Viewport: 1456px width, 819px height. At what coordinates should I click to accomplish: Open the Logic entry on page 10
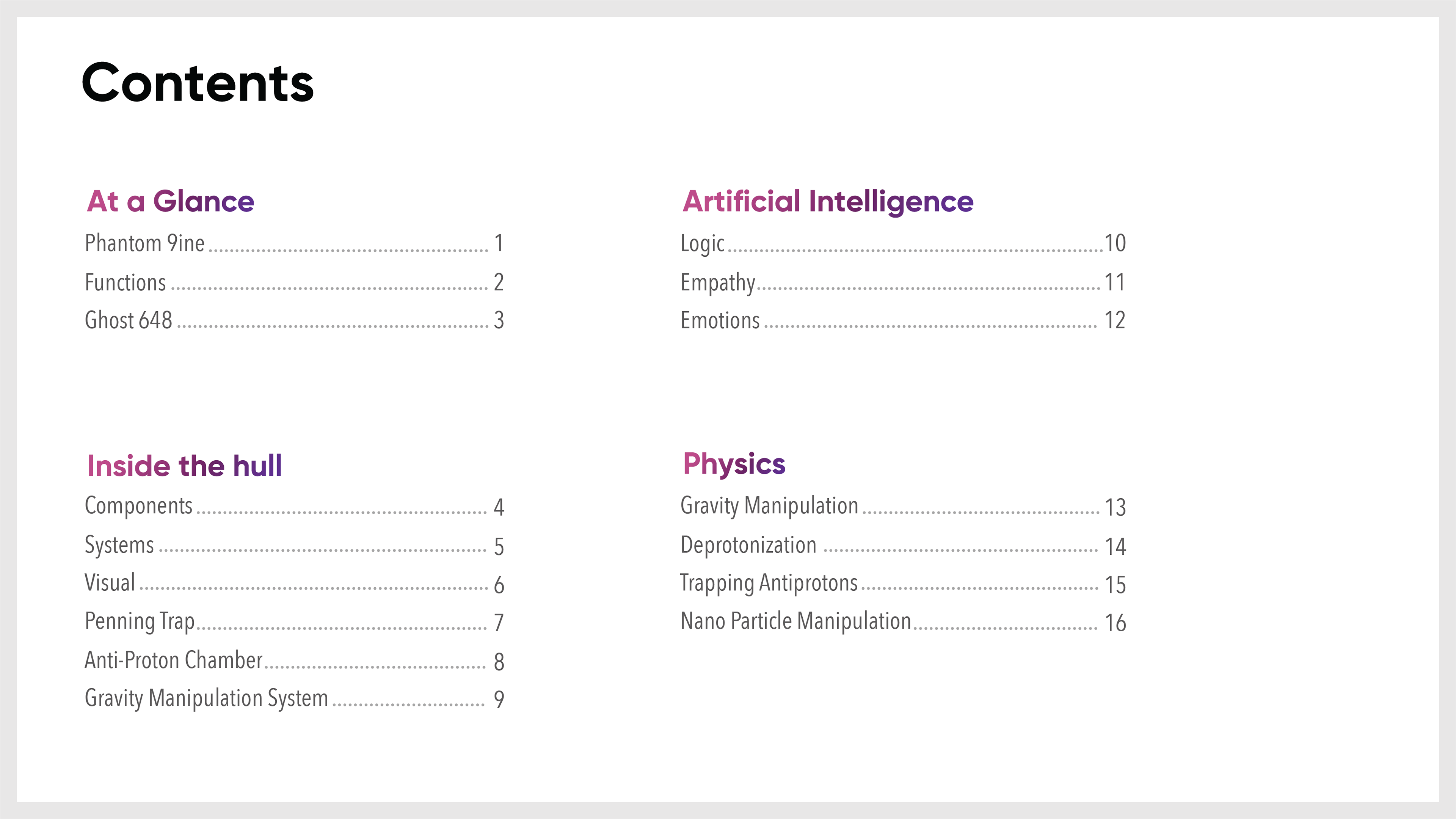coord(903,243)
